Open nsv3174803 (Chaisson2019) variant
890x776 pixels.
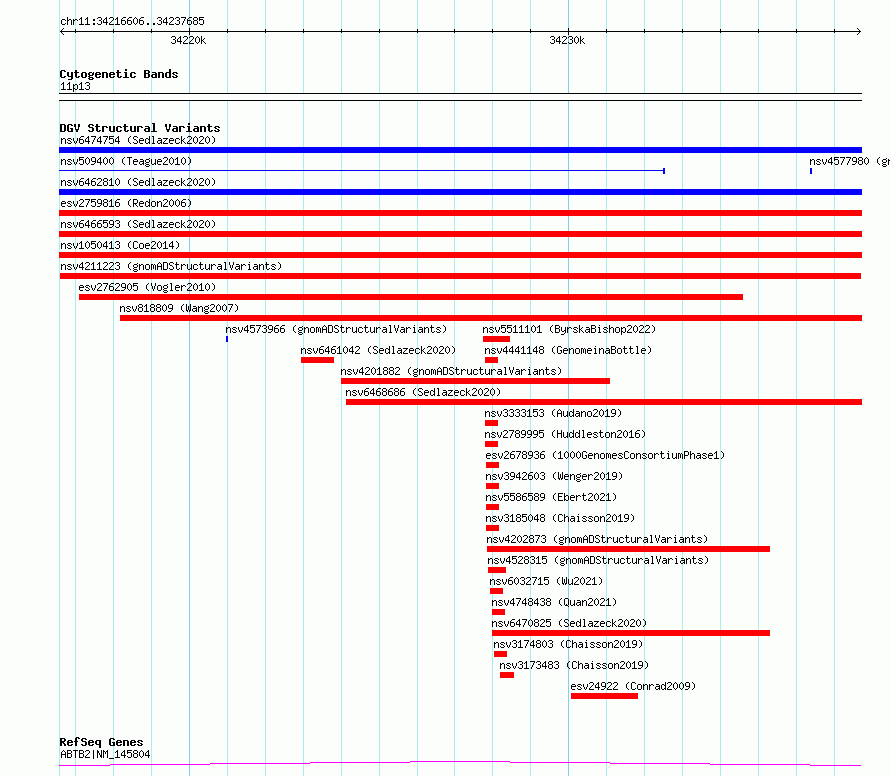pyautogui.click(x=568, y=644)
